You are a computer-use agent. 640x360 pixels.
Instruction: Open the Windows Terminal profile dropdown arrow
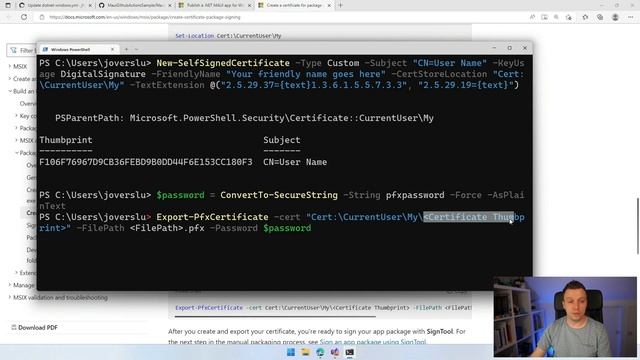136,49
